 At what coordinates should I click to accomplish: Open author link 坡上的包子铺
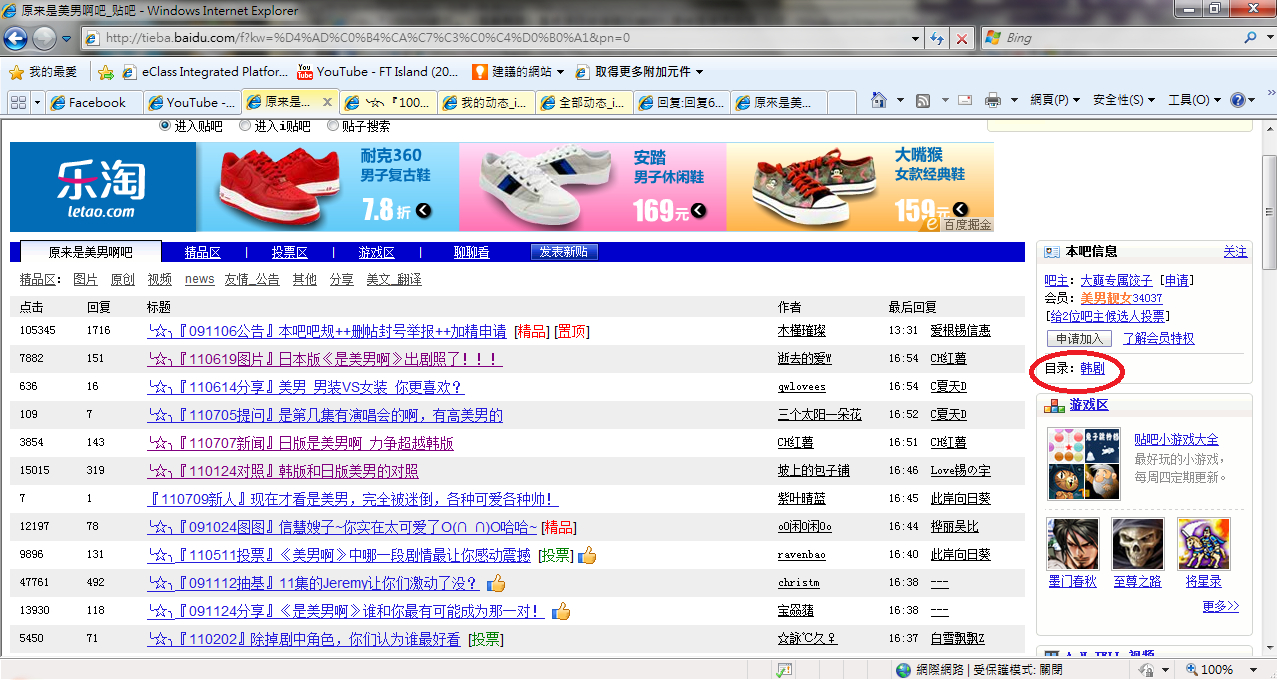[814, 471]
